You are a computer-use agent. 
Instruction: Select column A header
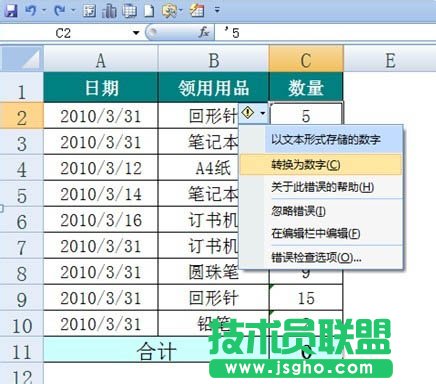pos(101,59)
